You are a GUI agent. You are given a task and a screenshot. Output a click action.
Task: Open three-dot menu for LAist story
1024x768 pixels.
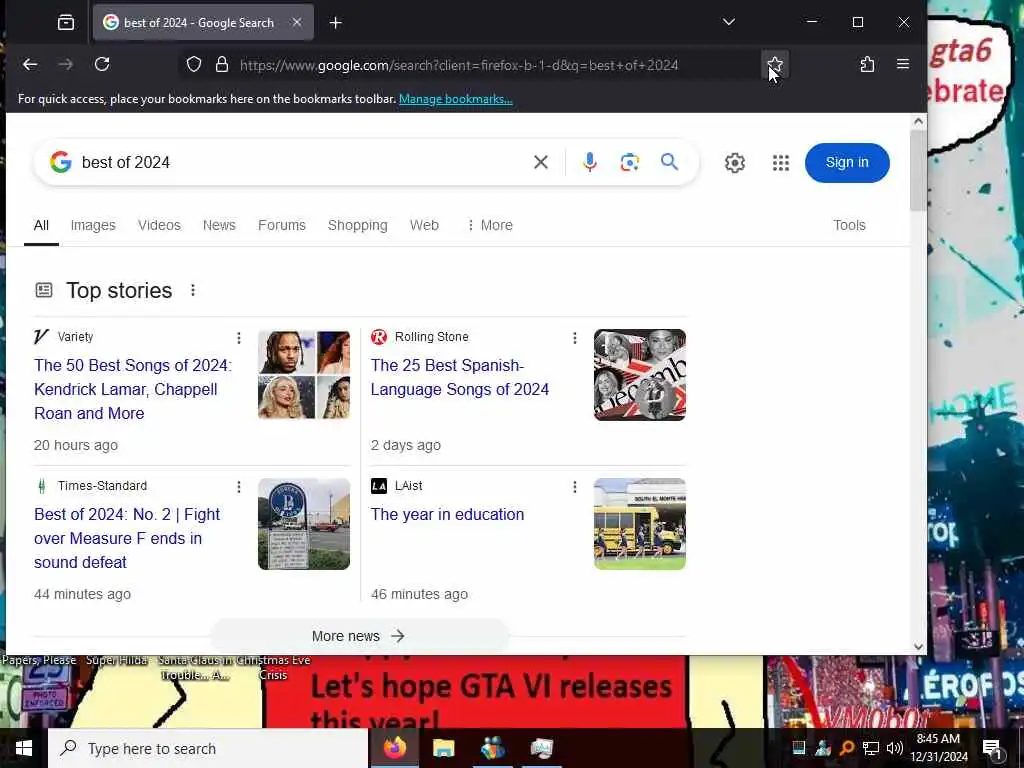(x=575, y=487)
